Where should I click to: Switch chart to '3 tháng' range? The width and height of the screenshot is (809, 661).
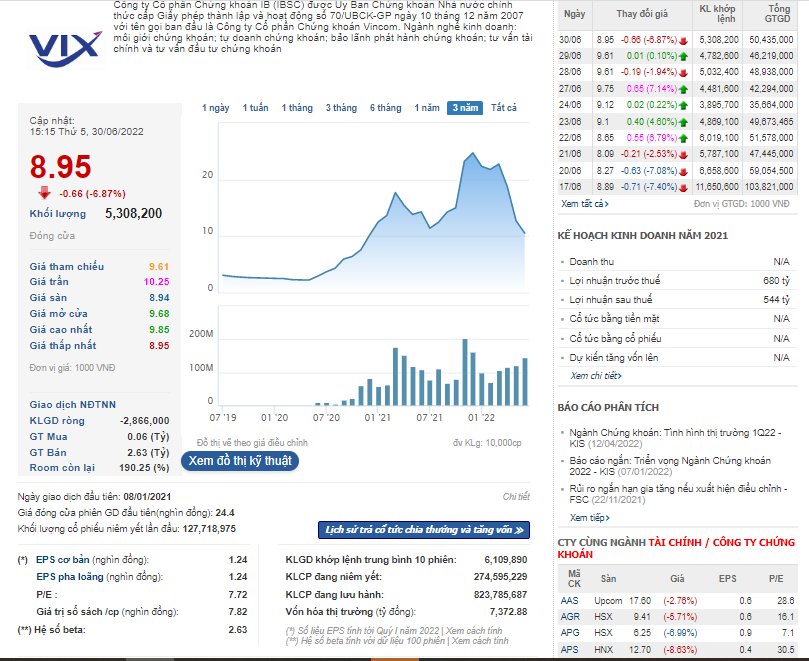341,108
